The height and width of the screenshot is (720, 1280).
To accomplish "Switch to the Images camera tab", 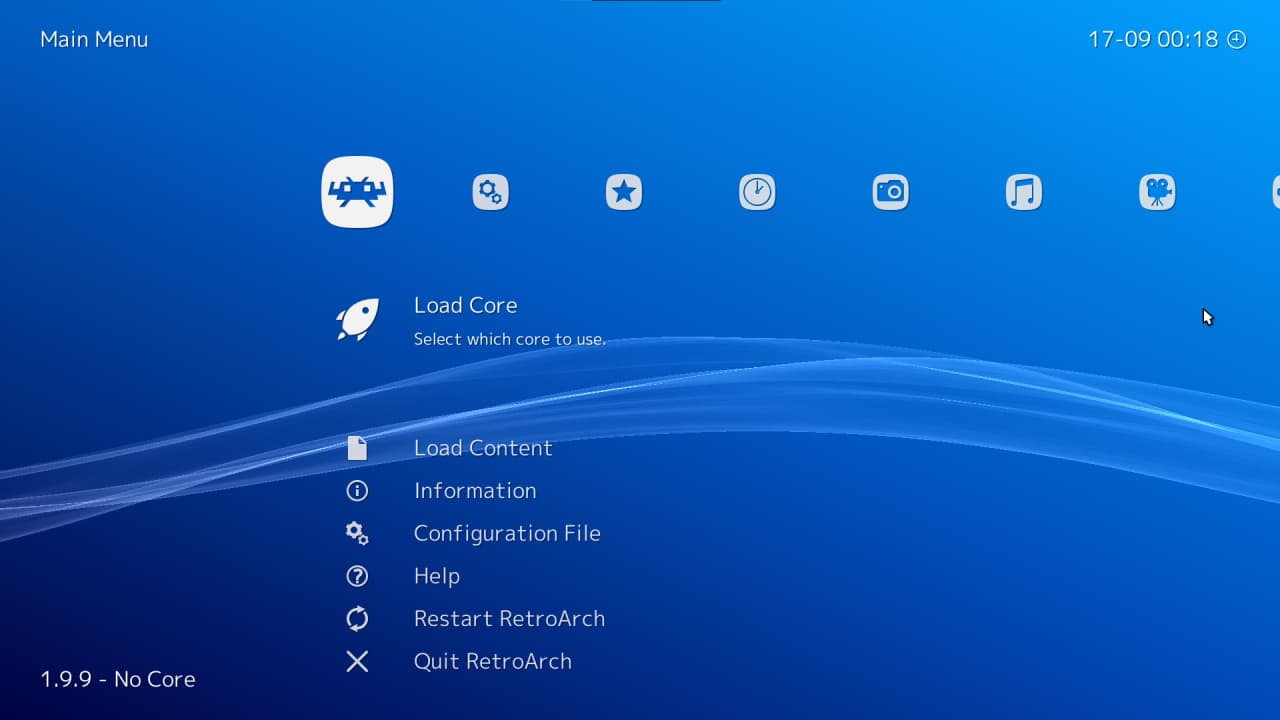I will (x=890, y=192).
